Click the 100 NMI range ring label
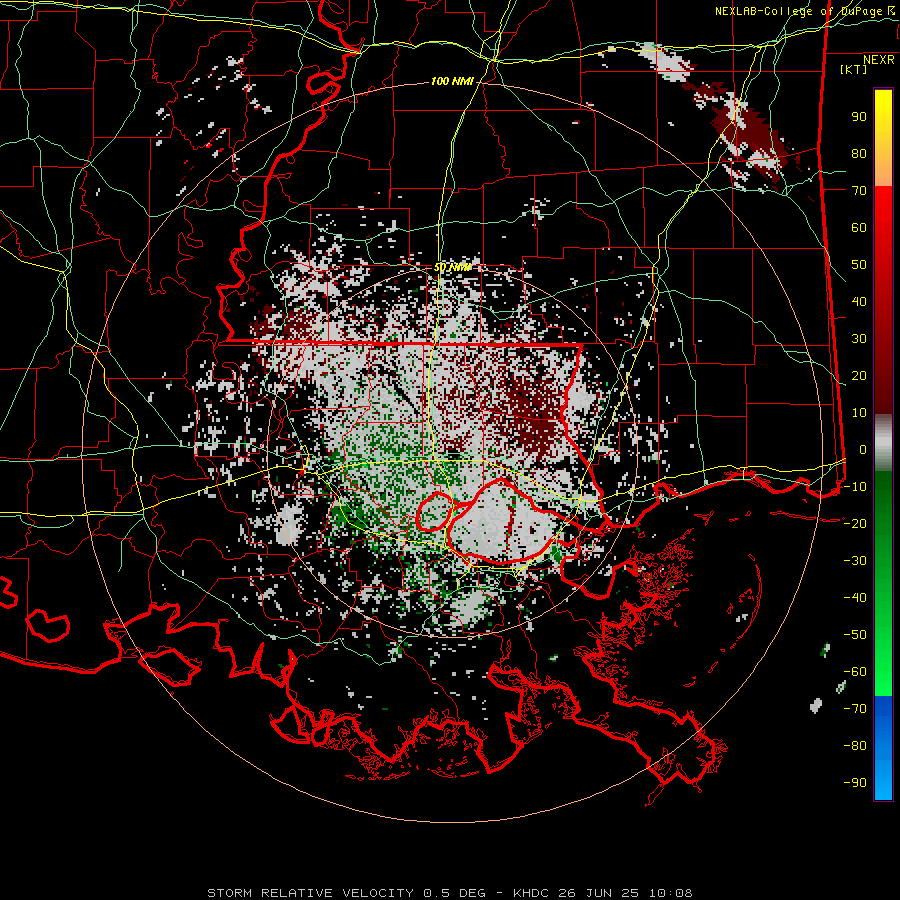 pyautogui.click(x=452, y=82)
